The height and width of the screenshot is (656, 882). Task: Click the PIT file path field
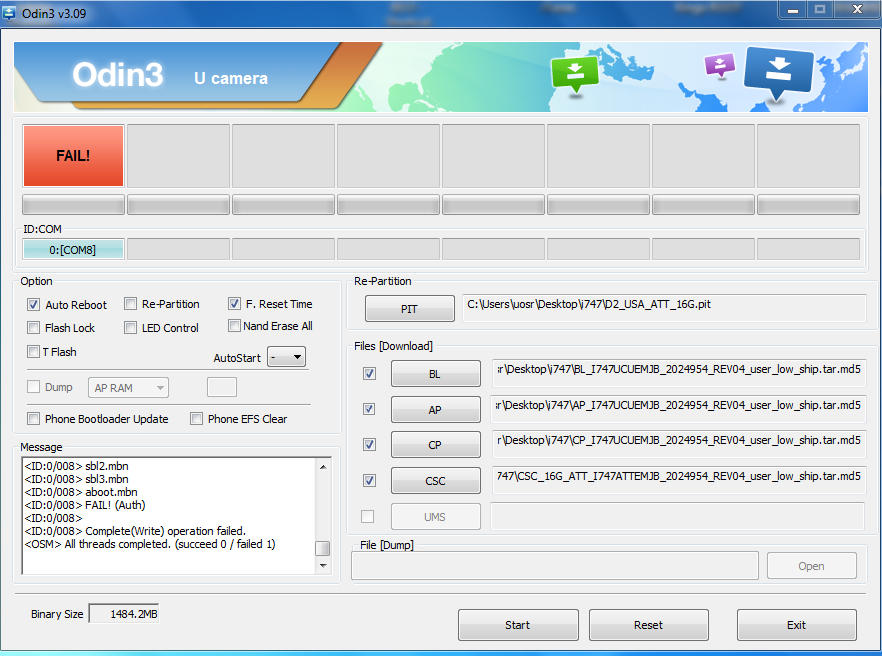pos(664,308)
